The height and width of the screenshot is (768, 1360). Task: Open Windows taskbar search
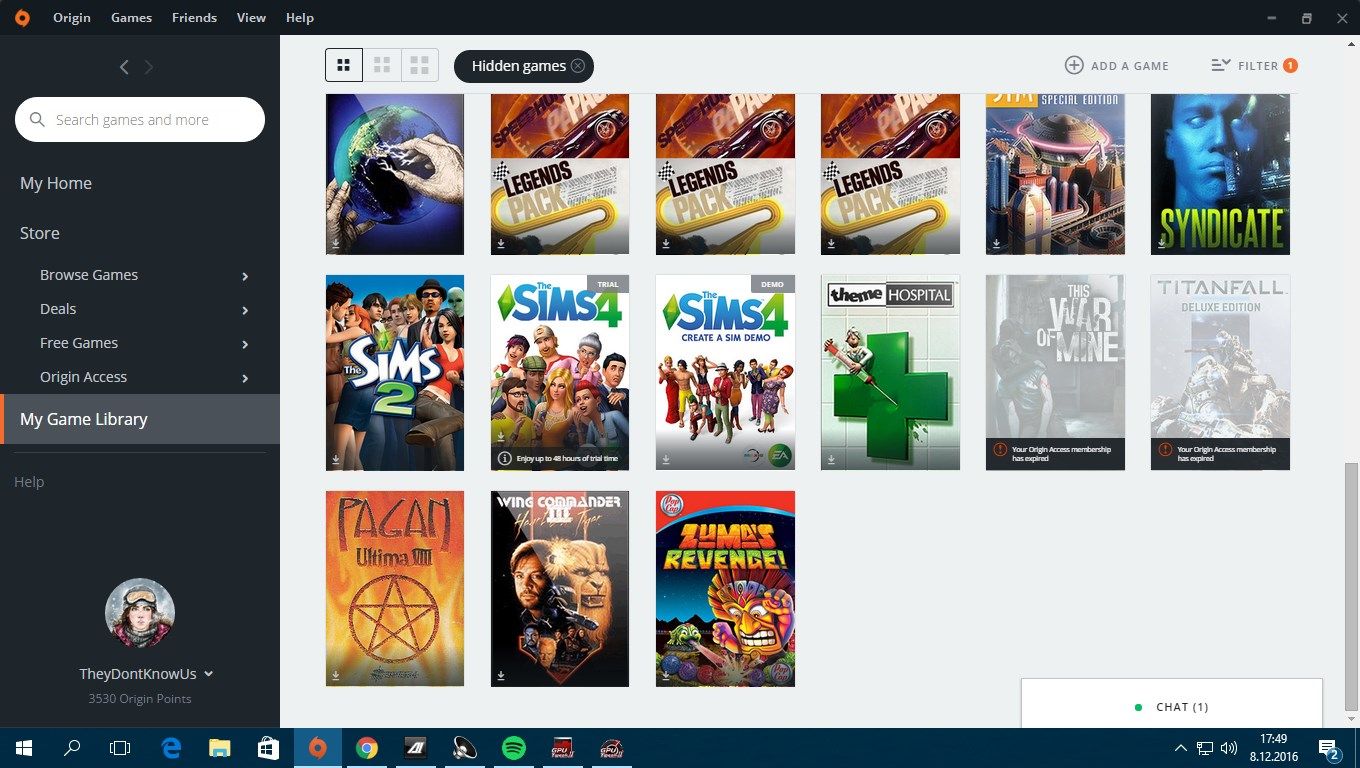72,748
